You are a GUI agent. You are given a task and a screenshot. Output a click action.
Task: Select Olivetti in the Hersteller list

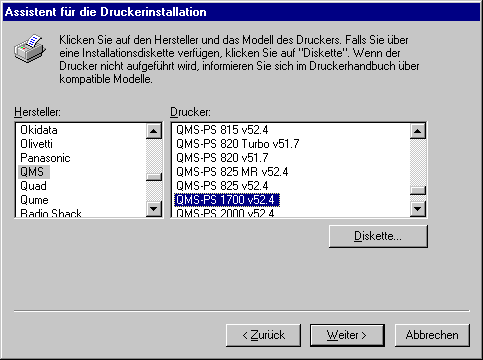[x=36, y=144]
